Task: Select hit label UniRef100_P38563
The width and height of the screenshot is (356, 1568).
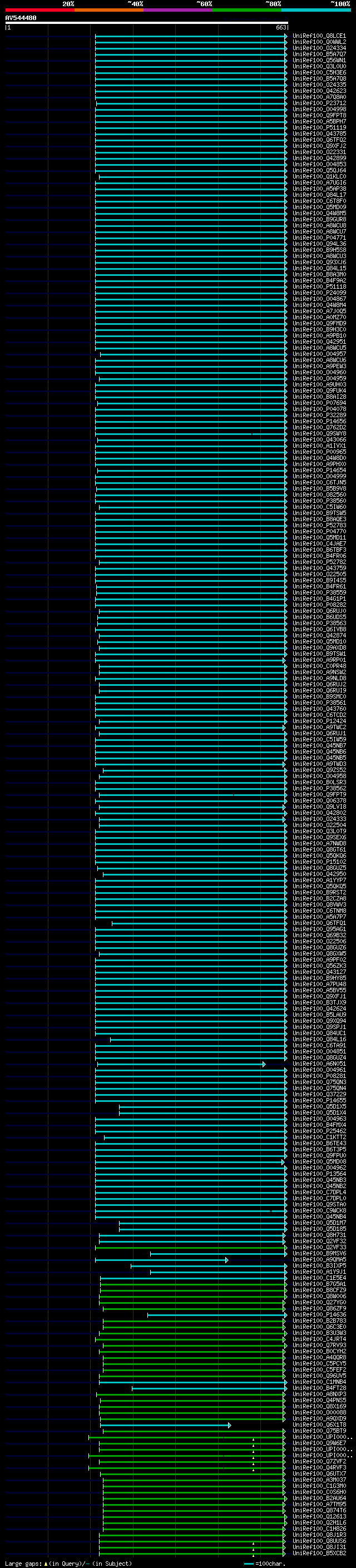Action: (x=319, y=624)
